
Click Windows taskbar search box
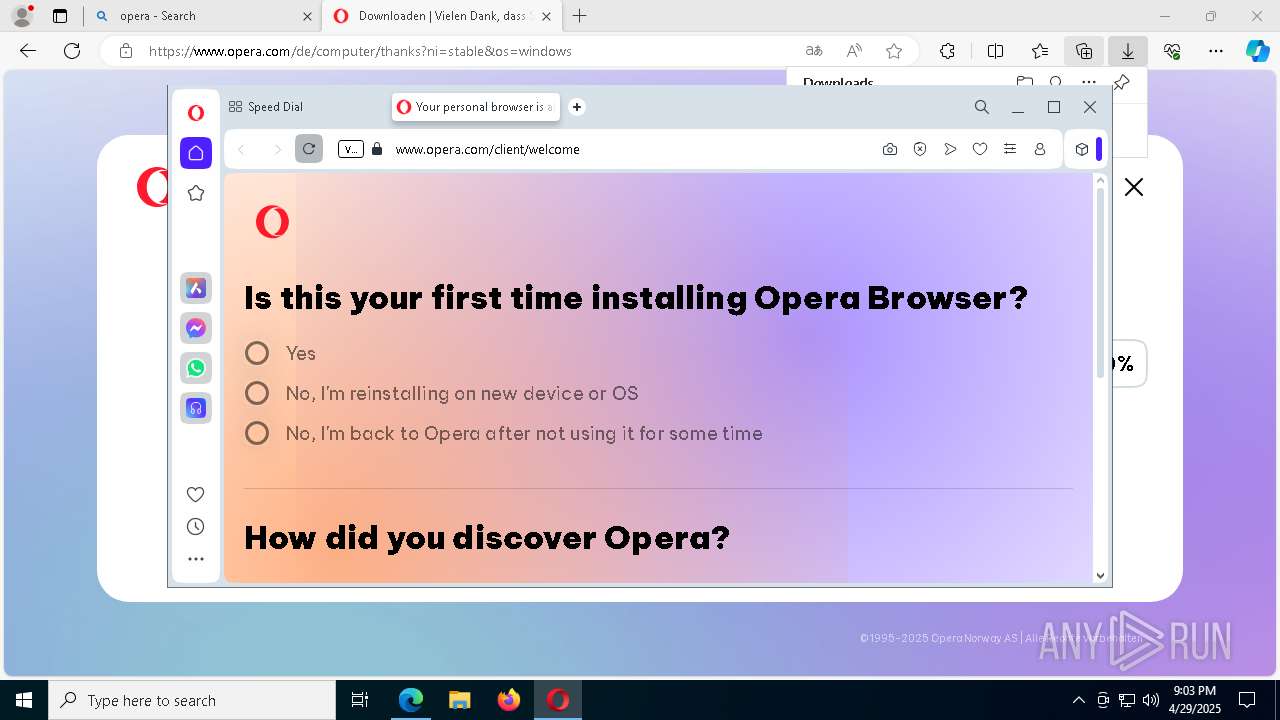coord(192,700)
